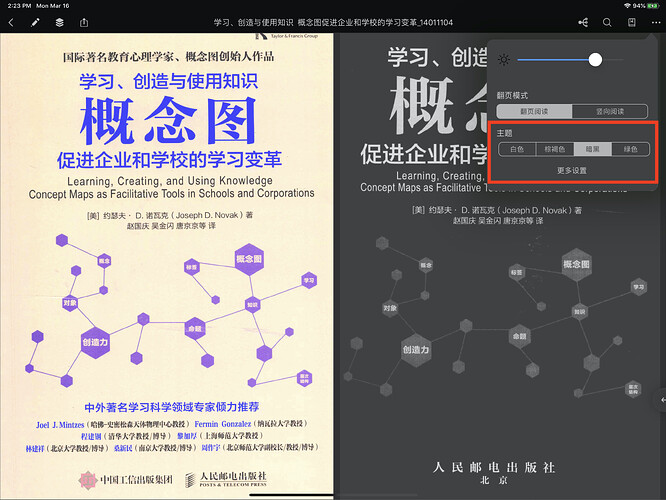
Task: Tap the 创造力 hexagon on left cover
Action: click(95, 342)
